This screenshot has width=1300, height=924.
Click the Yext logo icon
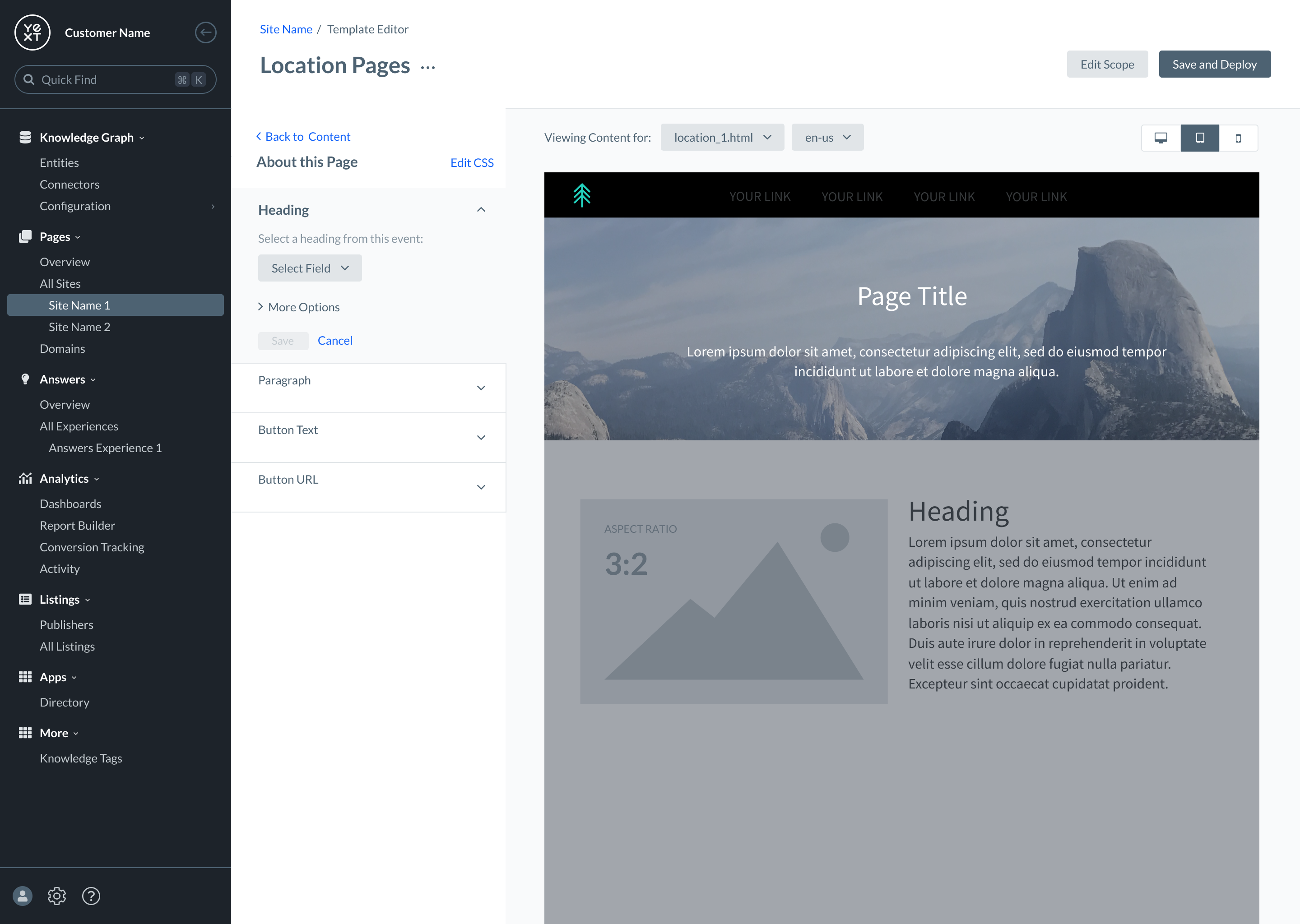pyautogui.click(x=32, y=32)
